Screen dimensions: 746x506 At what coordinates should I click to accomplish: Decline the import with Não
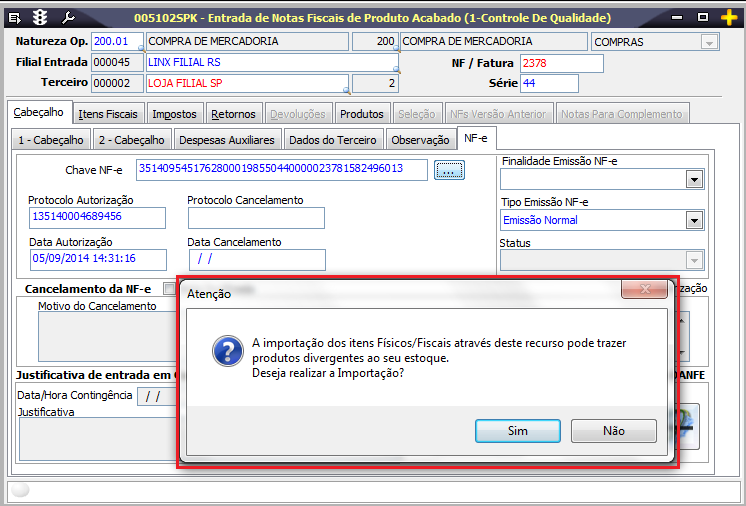[x=614, y=431]
